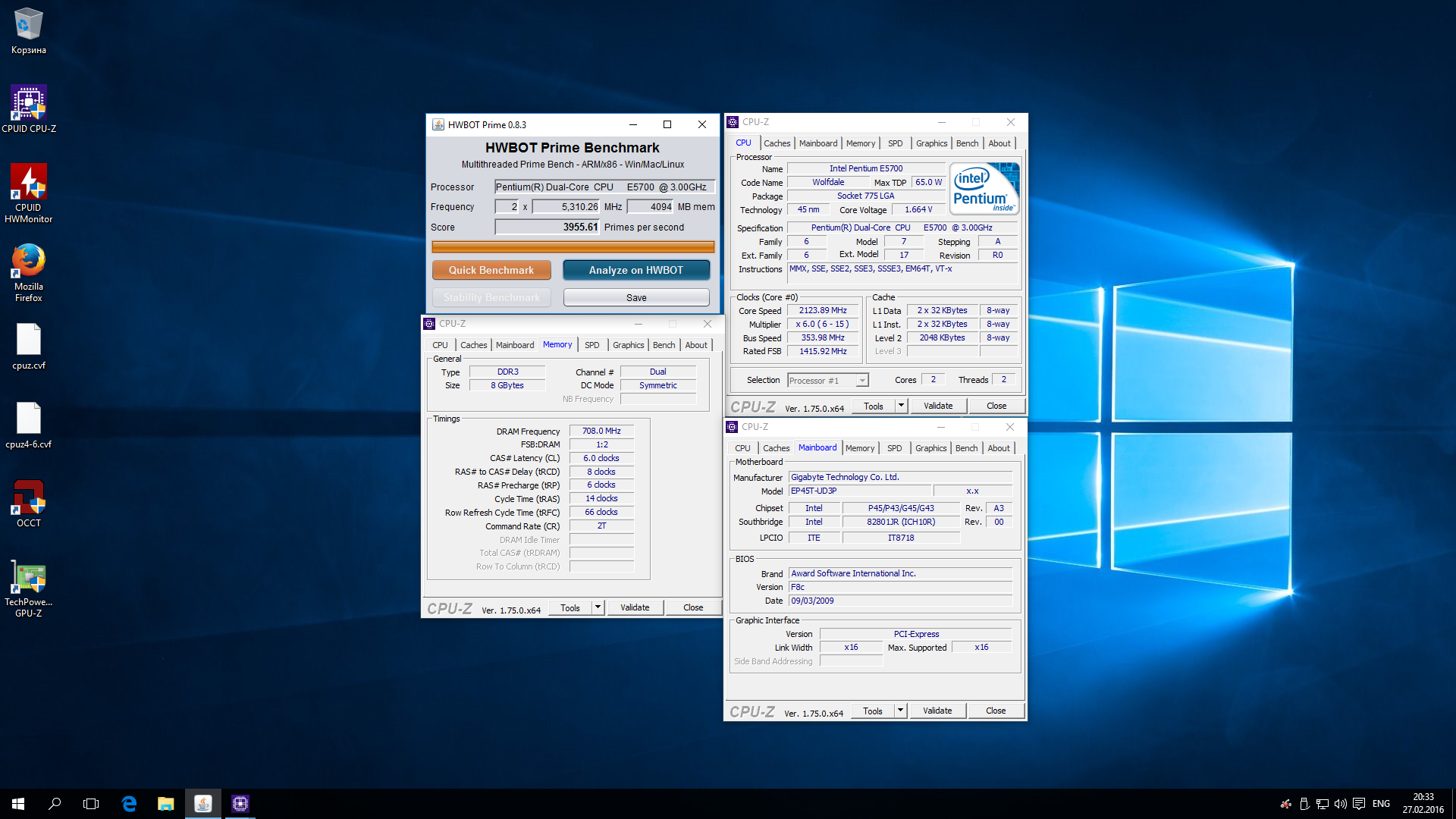Click the orange benchmark progress bar
This screenshot has height=819, width=1456.
573,246
